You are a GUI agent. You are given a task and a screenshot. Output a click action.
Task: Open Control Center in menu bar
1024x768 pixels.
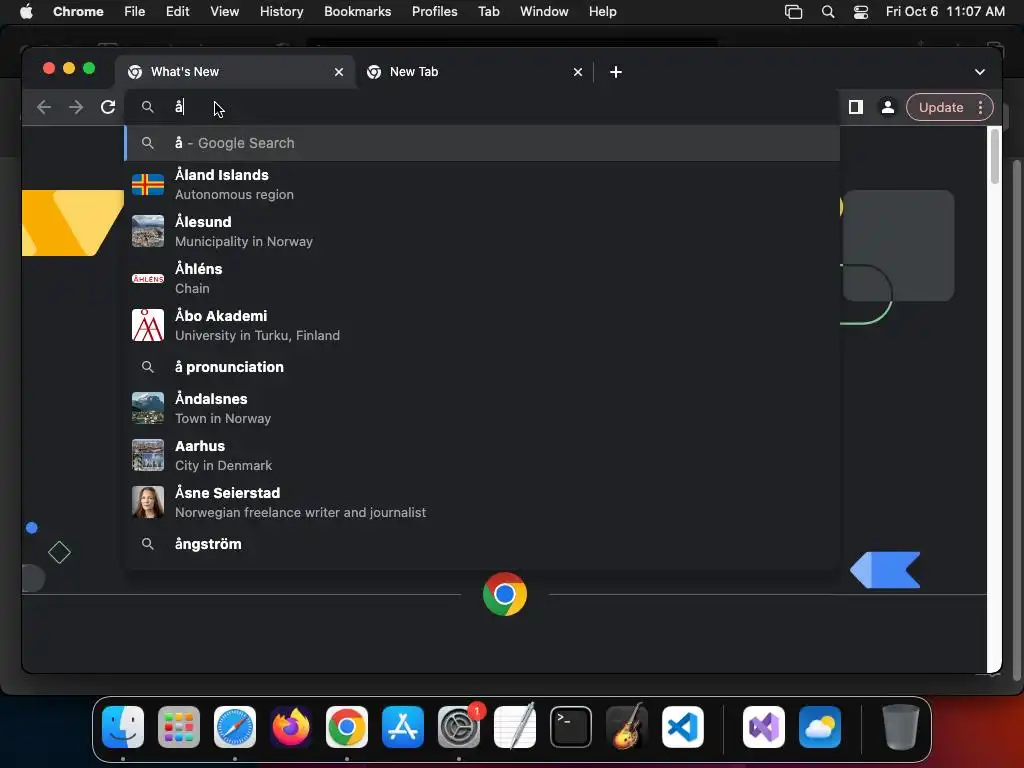point(861,12)
